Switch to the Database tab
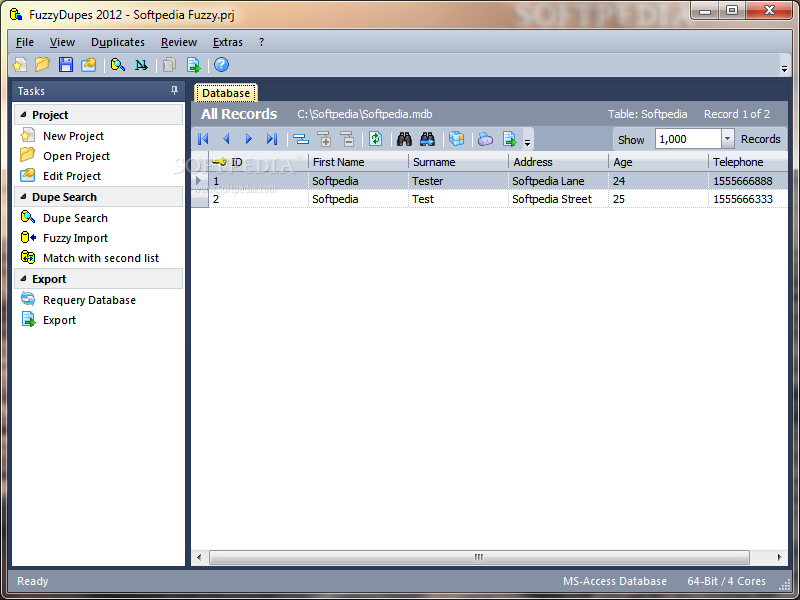800x600 pixels. (x=226, y=93)
